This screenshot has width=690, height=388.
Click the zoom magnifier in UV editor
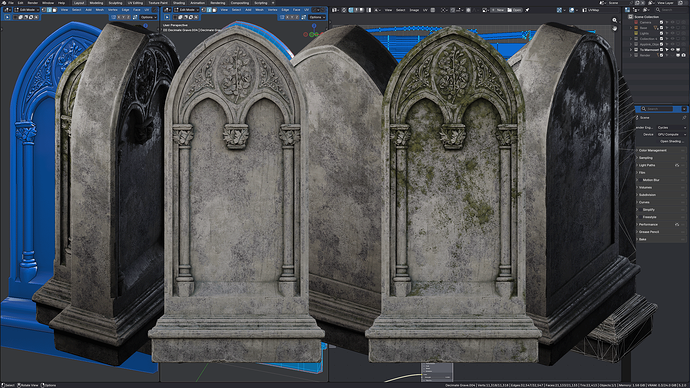pos(615,20)
